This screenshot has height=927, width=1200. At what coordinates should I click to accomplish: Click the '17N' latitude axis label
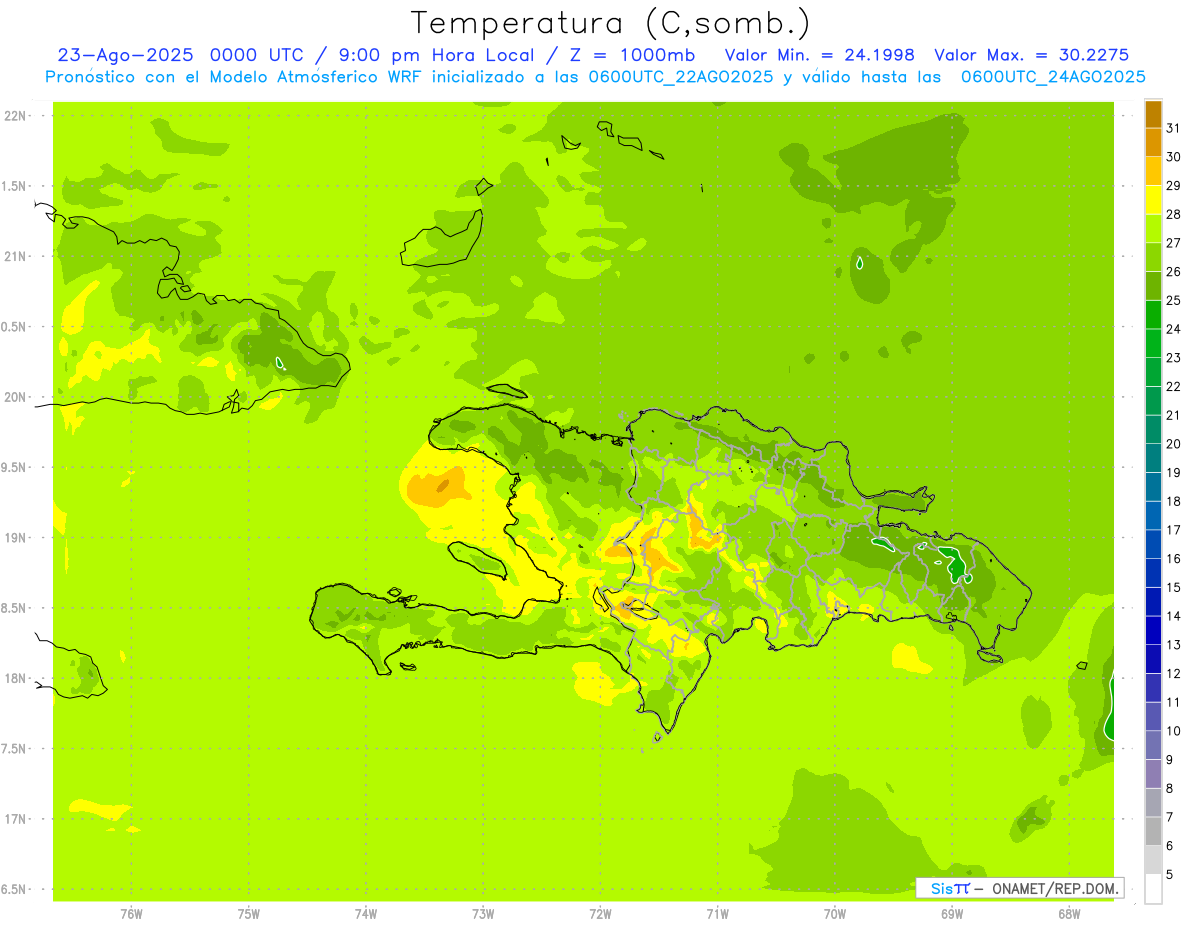(x=17, y=820)
